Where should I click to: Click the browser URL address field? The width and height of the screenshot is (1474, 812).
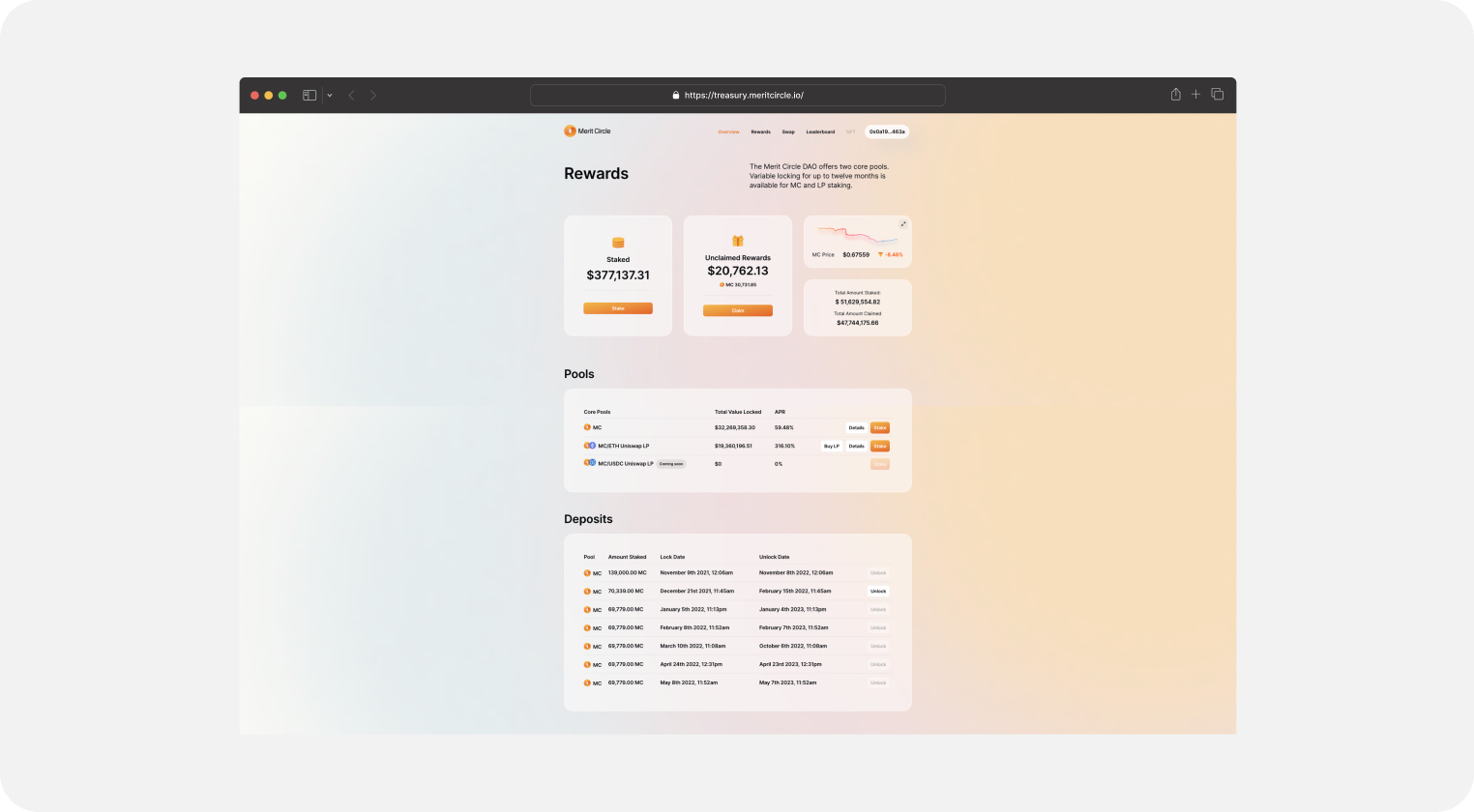click(x=737, y=96)
